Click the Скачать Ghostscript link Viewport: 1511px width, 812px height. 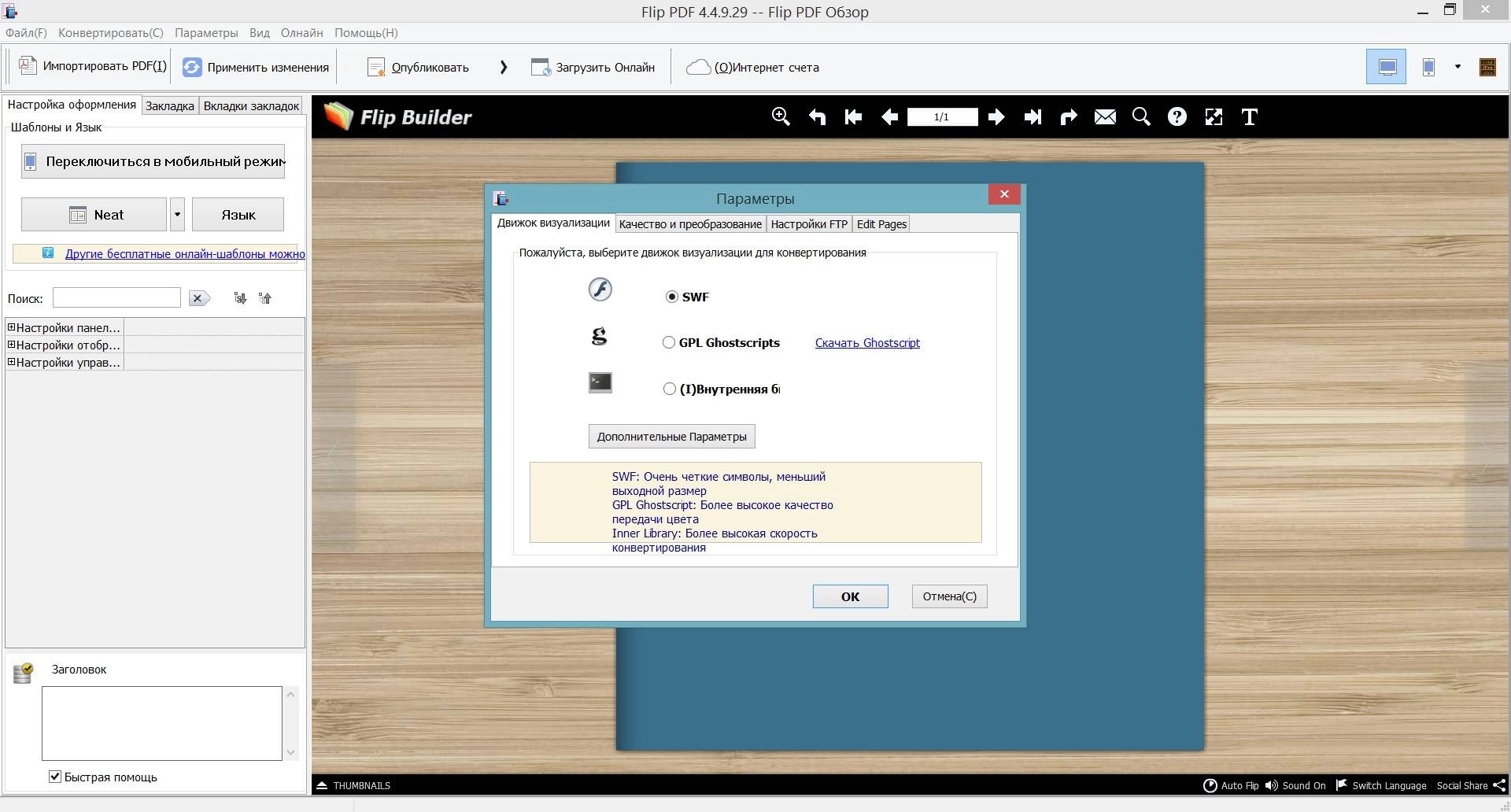[867, 343]
